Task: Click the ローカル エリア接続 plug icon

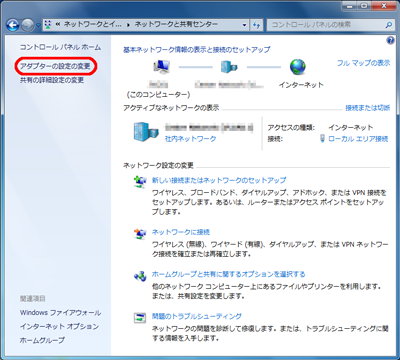Action: (322, 138)
